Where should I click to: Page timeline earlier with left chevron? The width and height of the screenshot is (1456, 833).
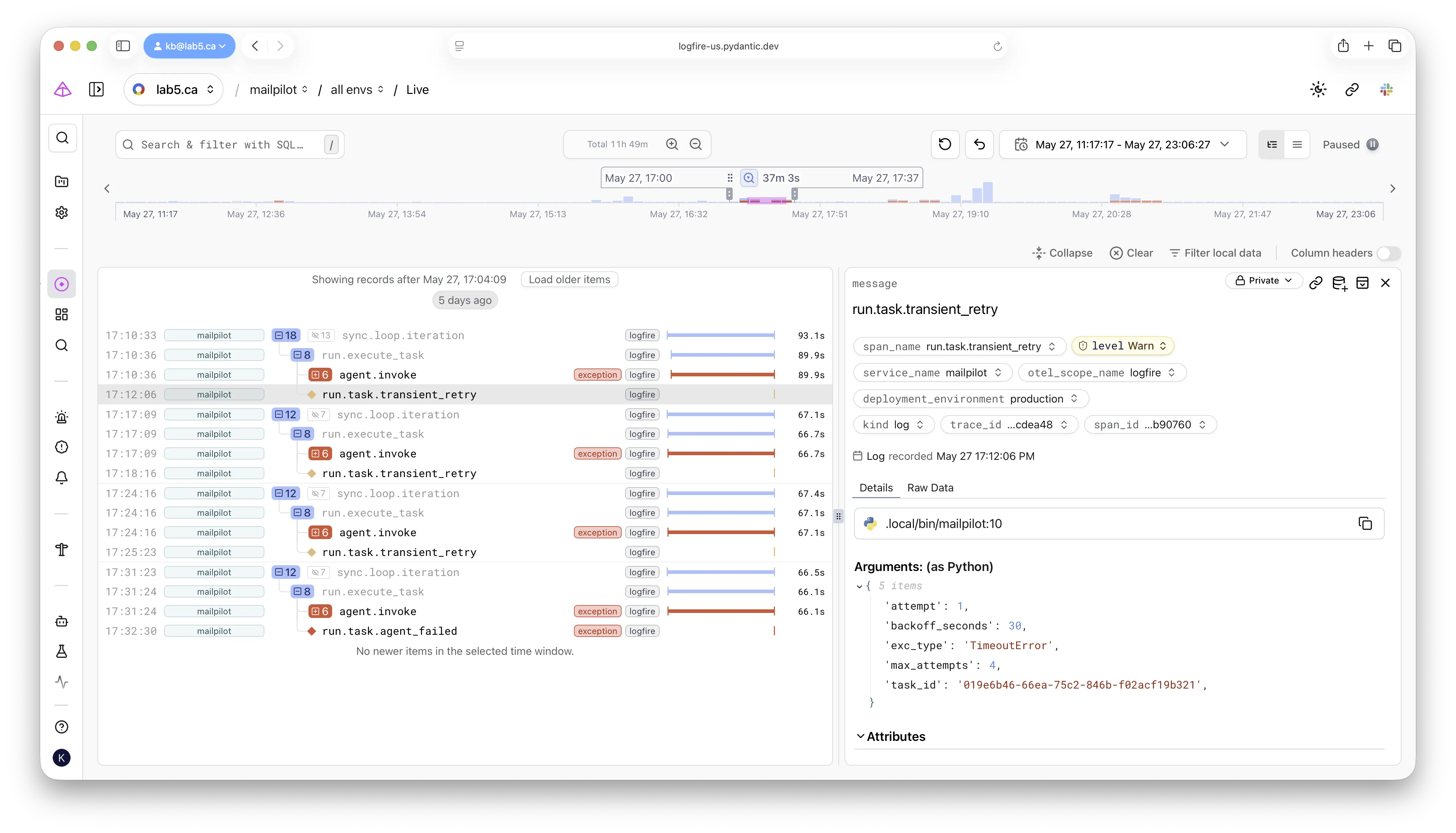[x=107, y=189]
